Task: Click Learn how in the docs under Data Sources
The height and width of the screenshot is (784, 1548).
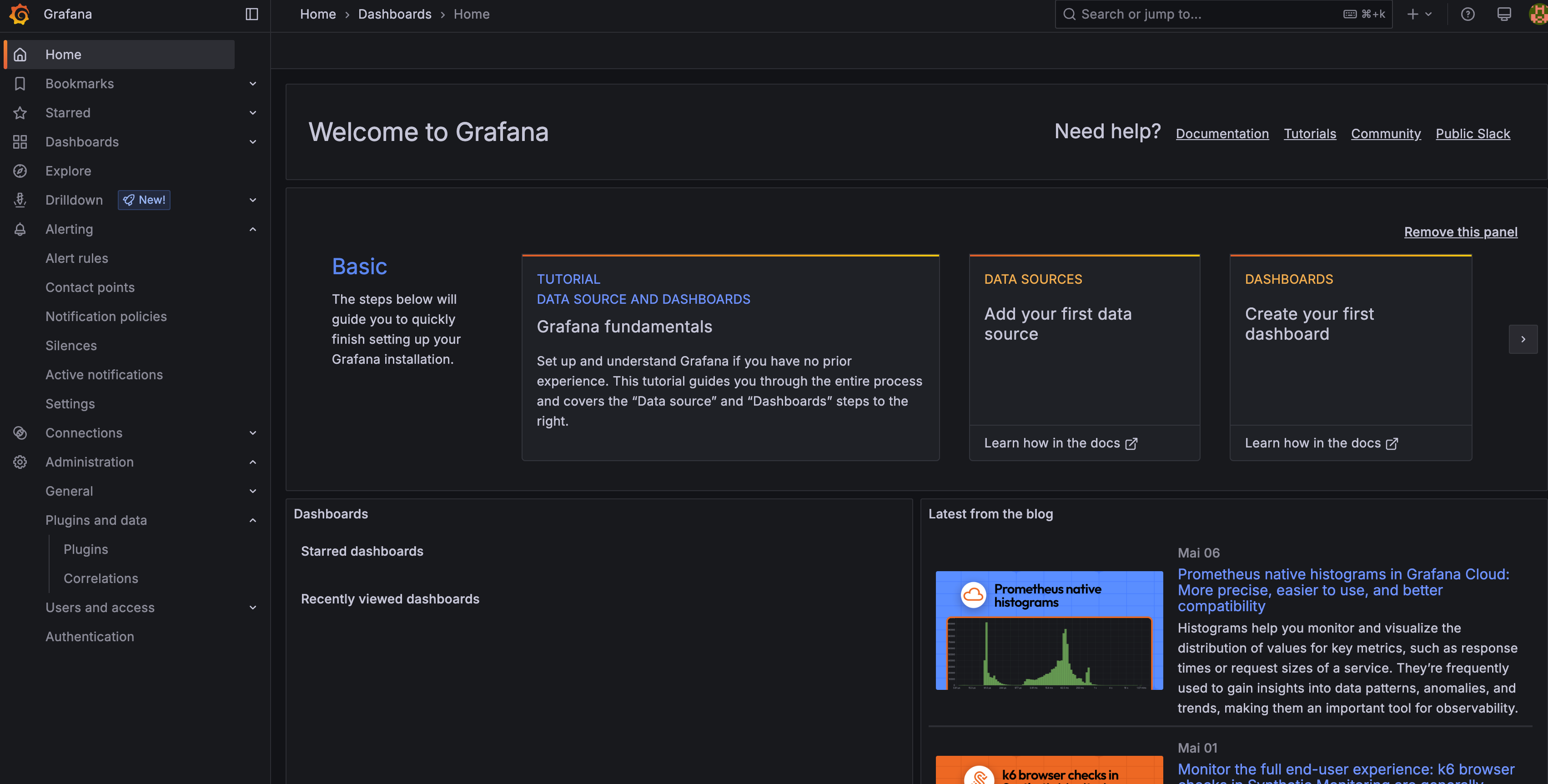Action: tap(1060, 443)
